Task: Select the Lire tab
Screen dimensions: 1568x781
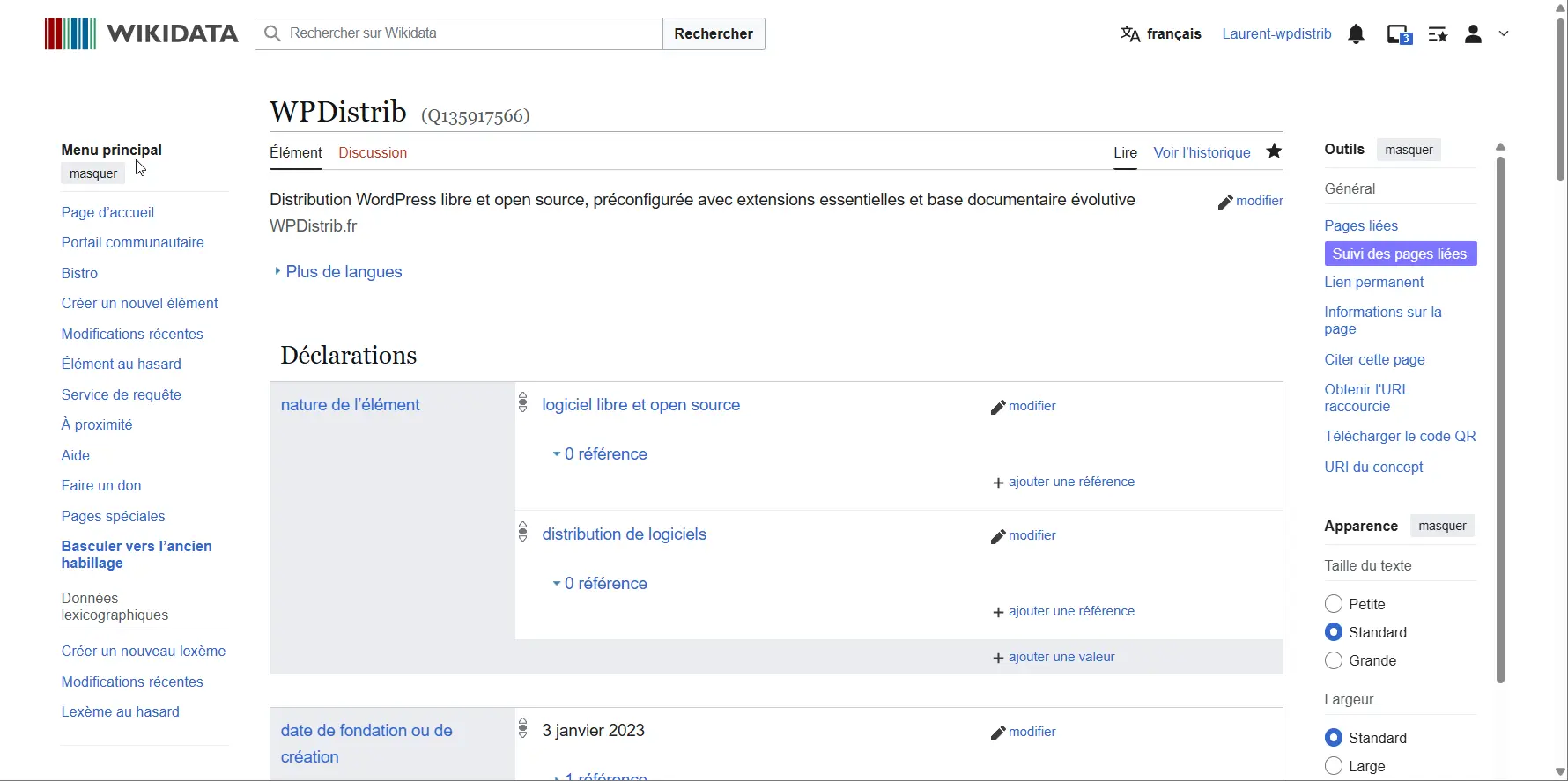Action: pyautogui.click(x=1126, y=152)
